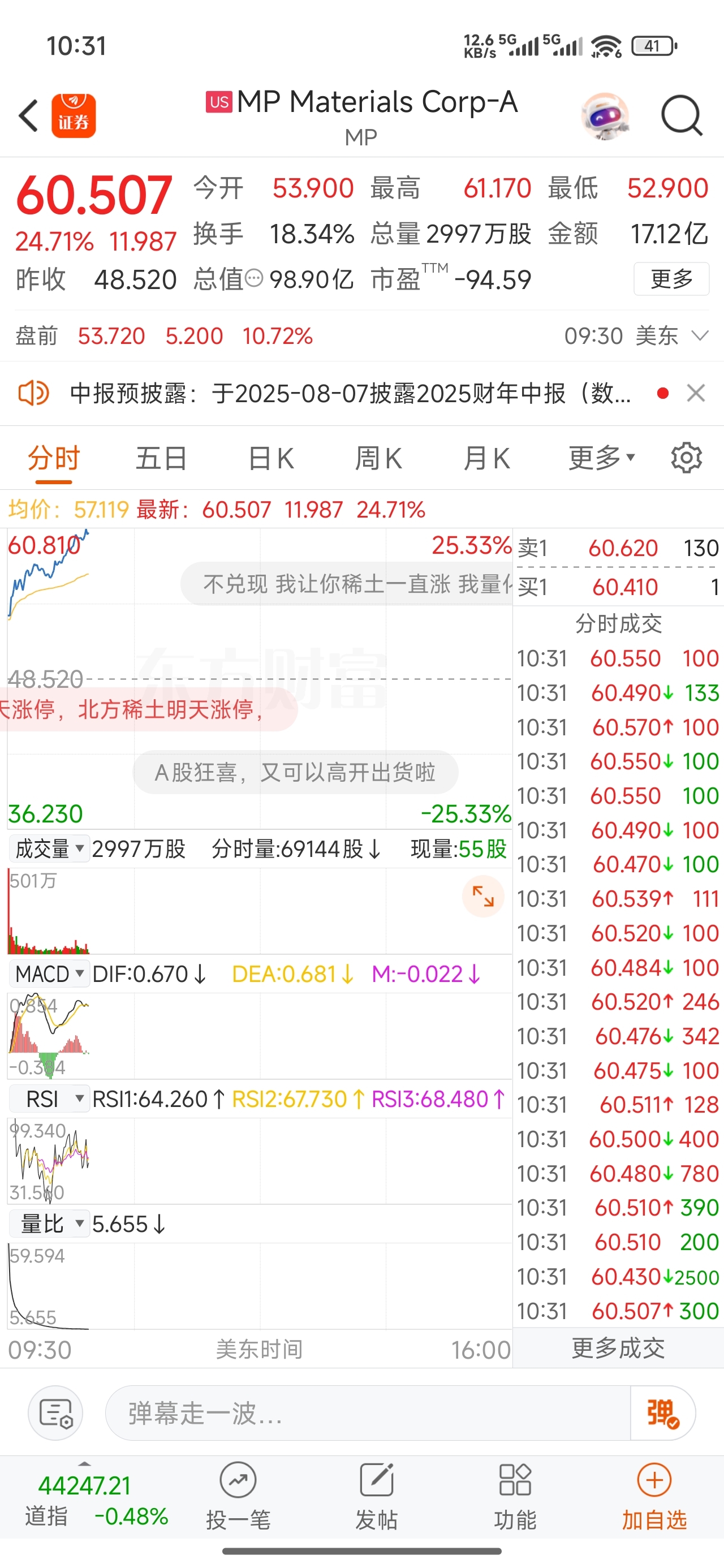Open the AI robot assistant icon
Screen dimensions: 724x1568
(605, 115)
